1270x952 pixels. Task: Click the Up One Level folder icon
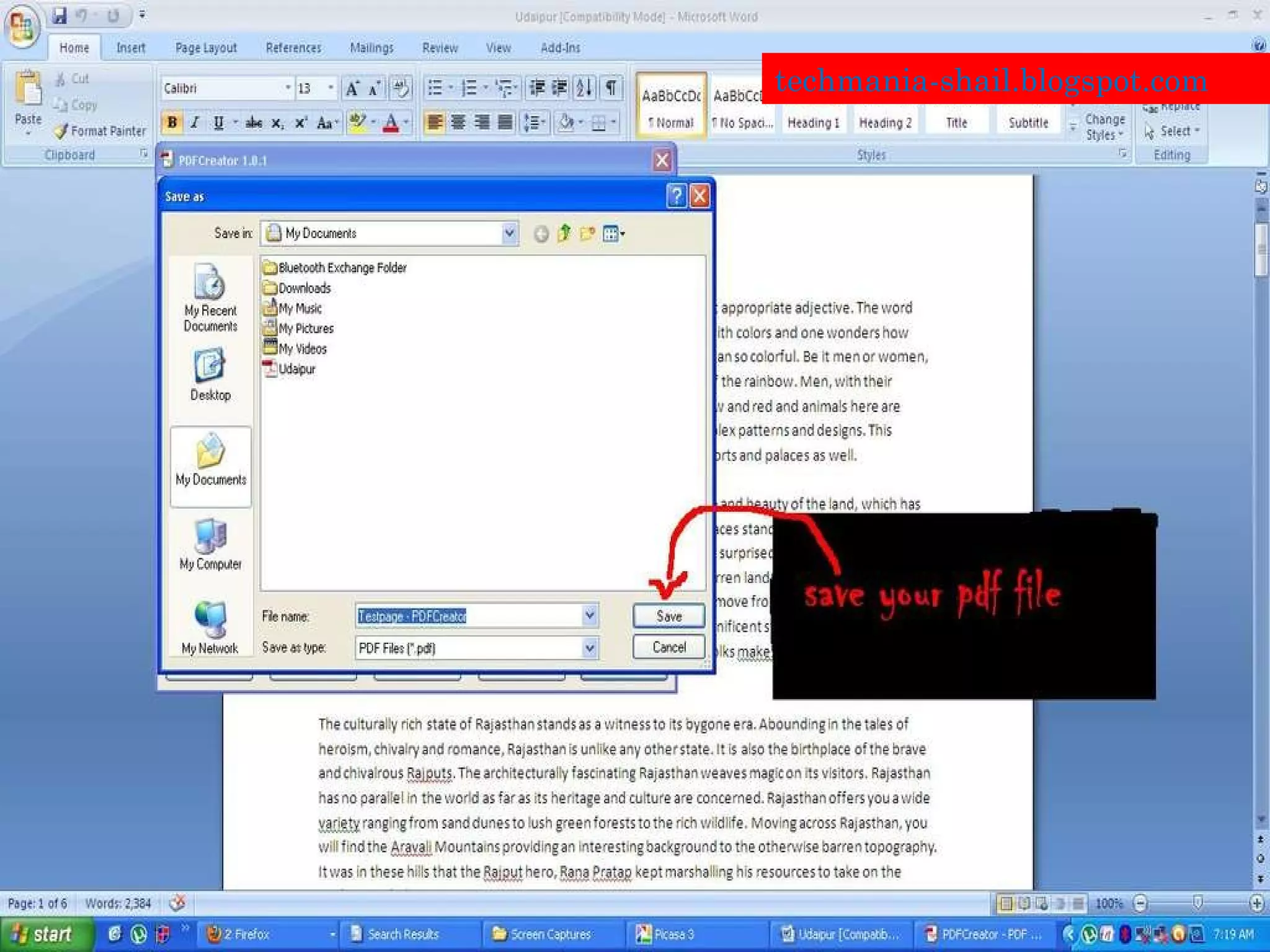tap(564, 234)
